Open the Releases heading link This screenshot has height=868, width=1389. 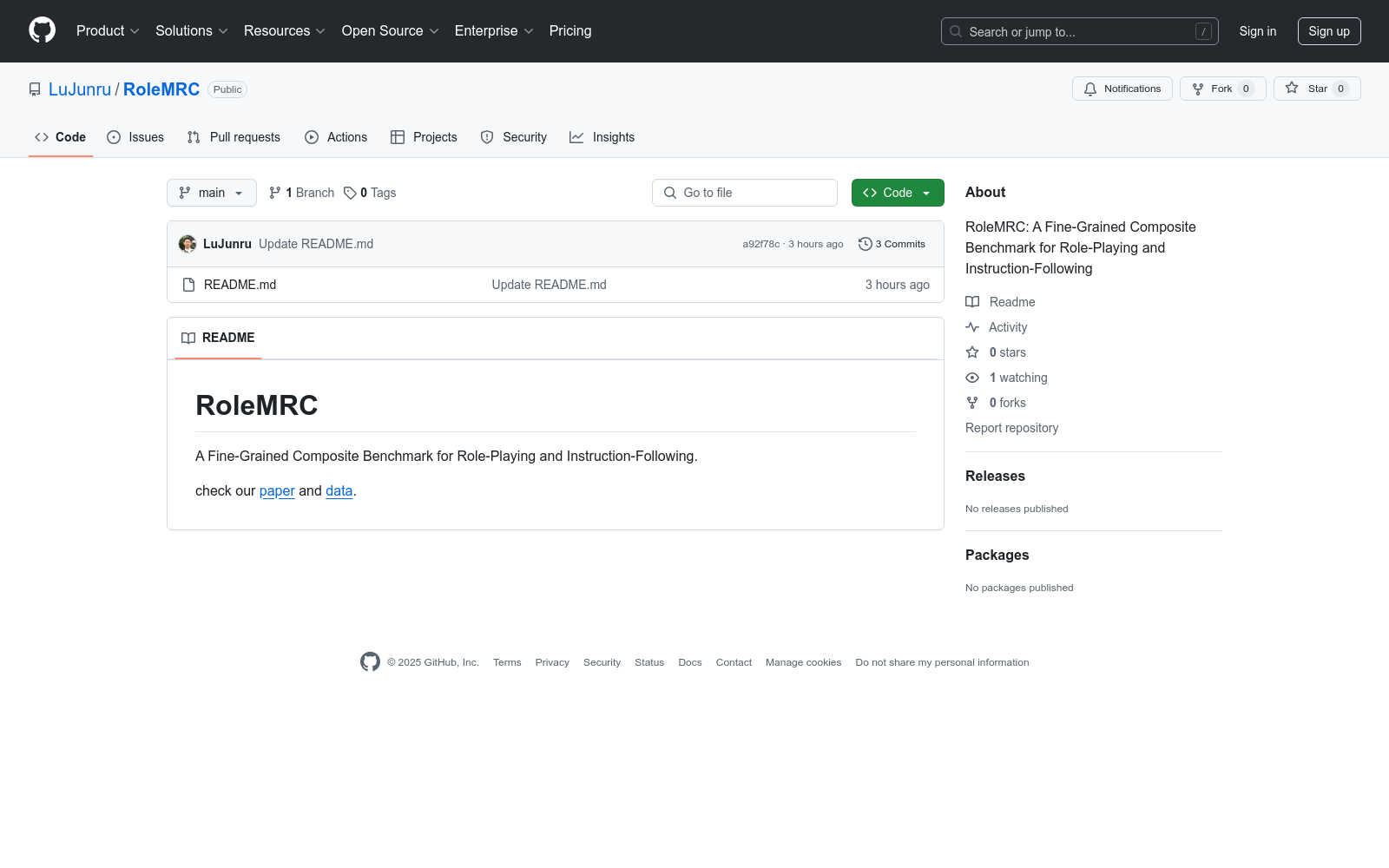pos(995,476)
